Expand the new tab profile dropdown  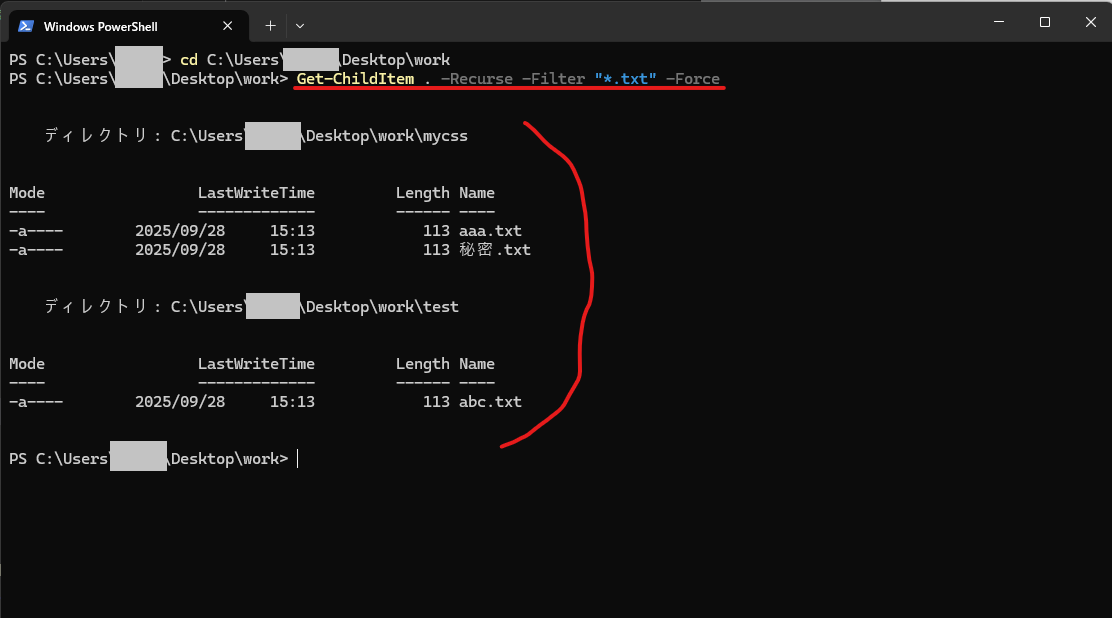point(300,26)
